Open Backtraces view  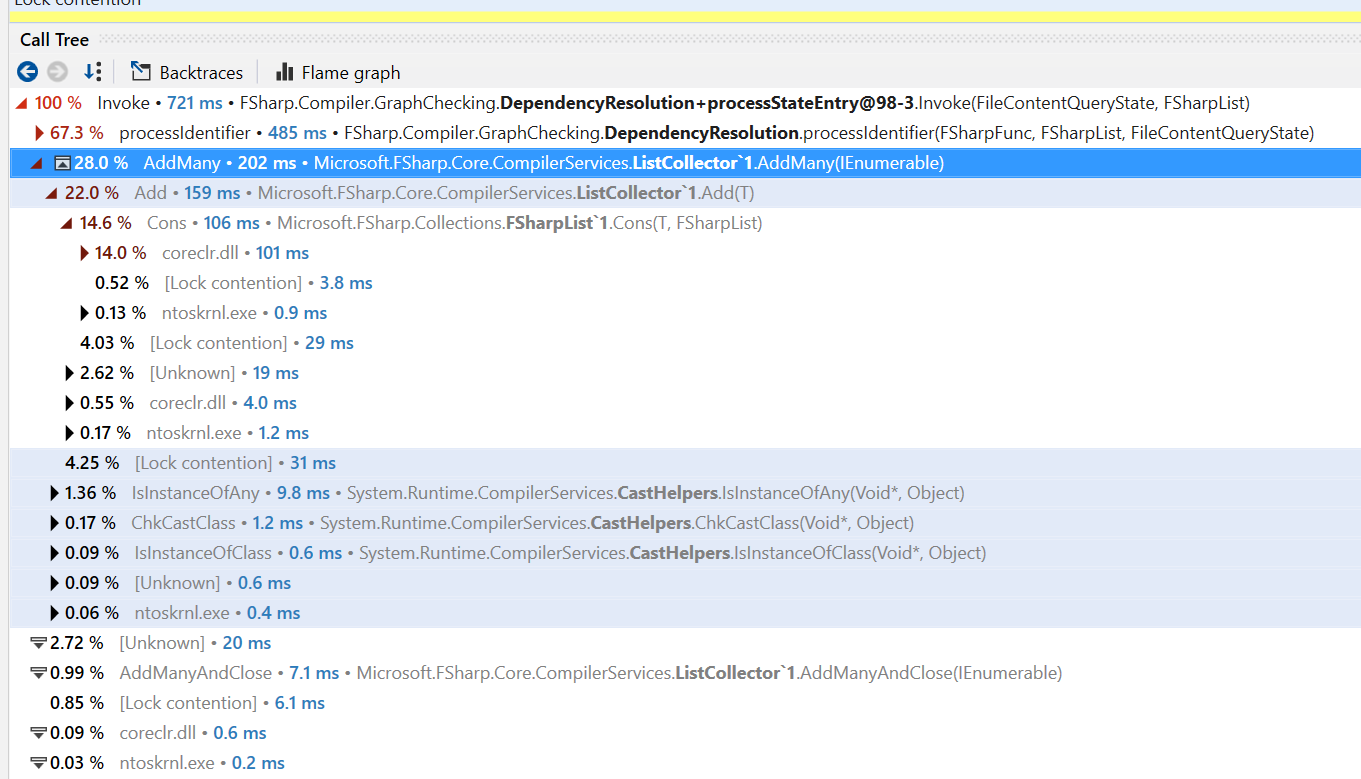coord(200,71)
